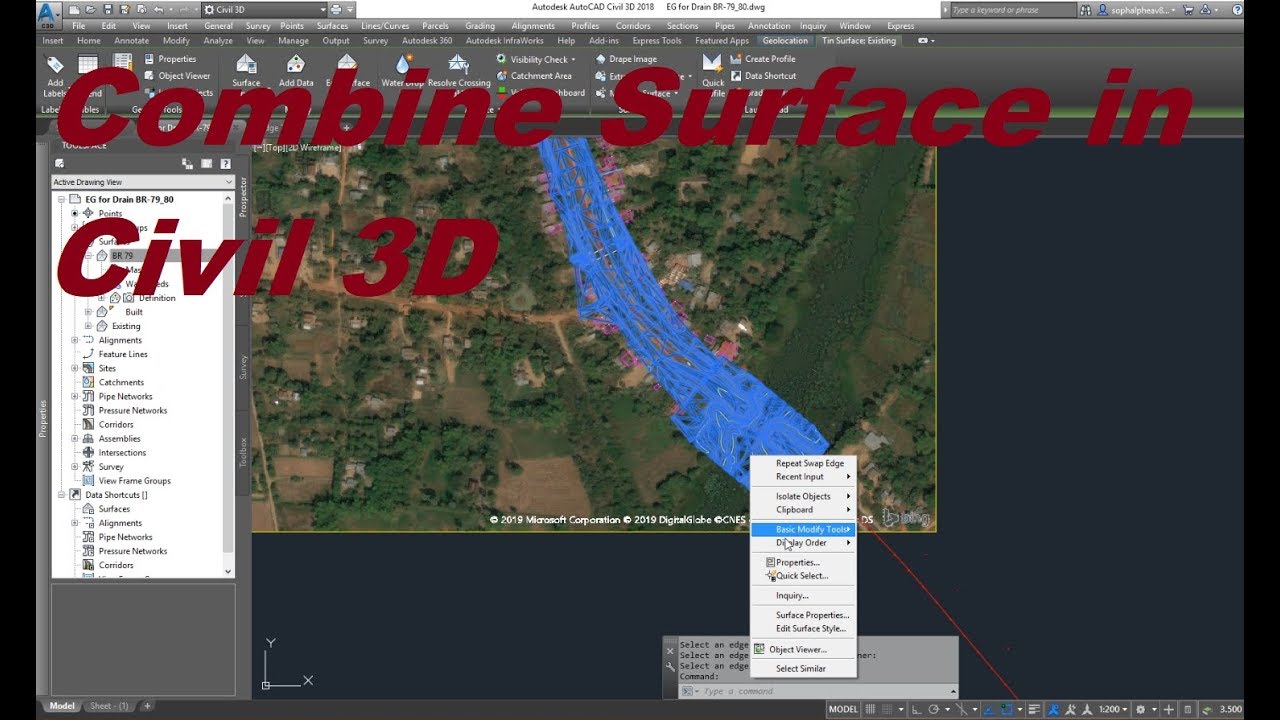Image resolution: width=1280 pixels, height=720 pixels.
Task: Click the binoculars search icon
Action: (1086, 10)
